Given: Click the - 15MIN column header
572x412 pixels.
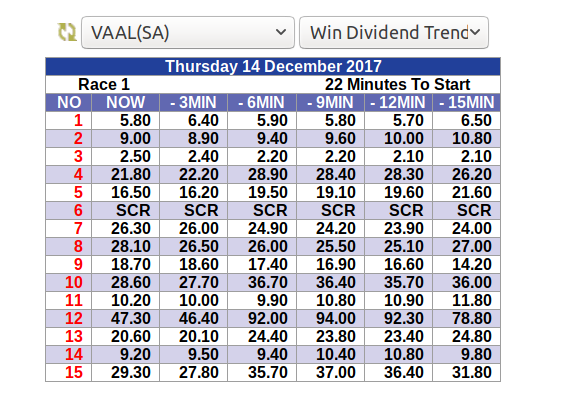Looking at the screenshot, I should [467, 103].
